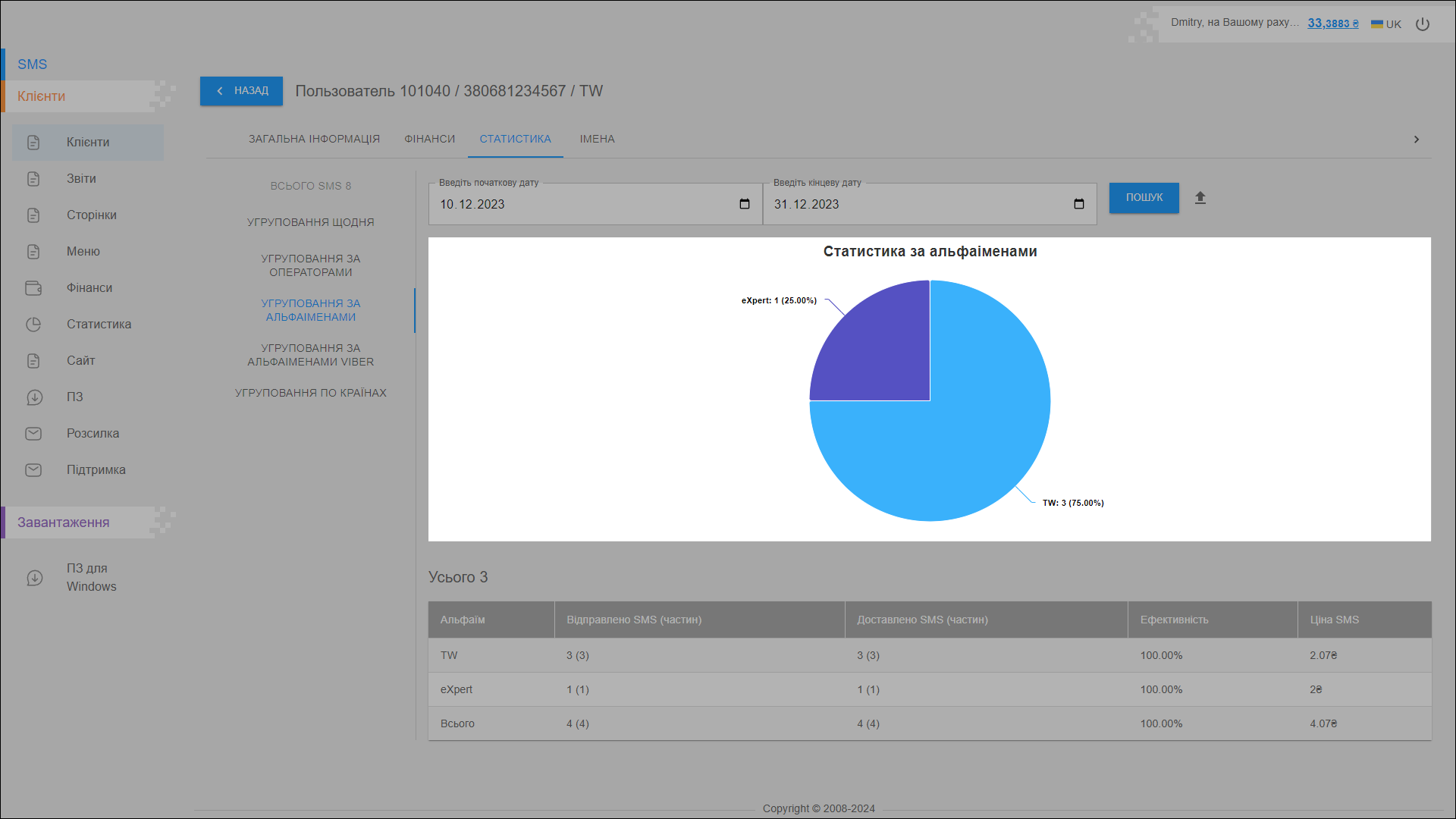The image size is (1456, 819).
Task: Click the Фінанси wallet sidebar icon
Action: click(33, 288)
